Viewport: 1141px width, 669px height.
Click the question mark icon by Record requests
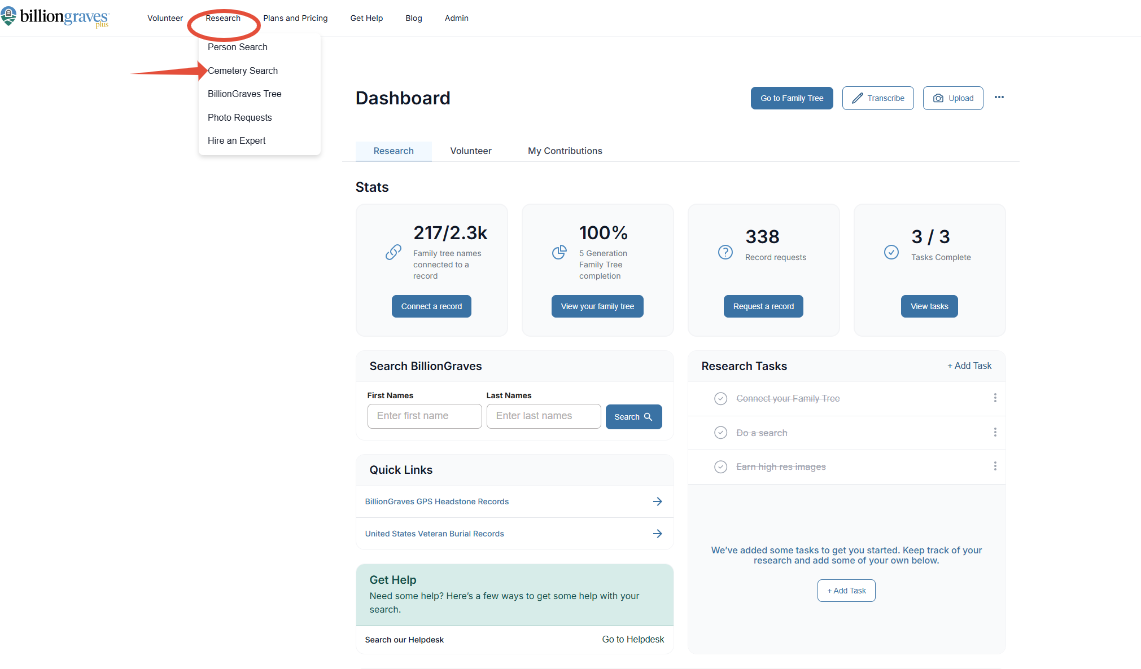[725, 252]
